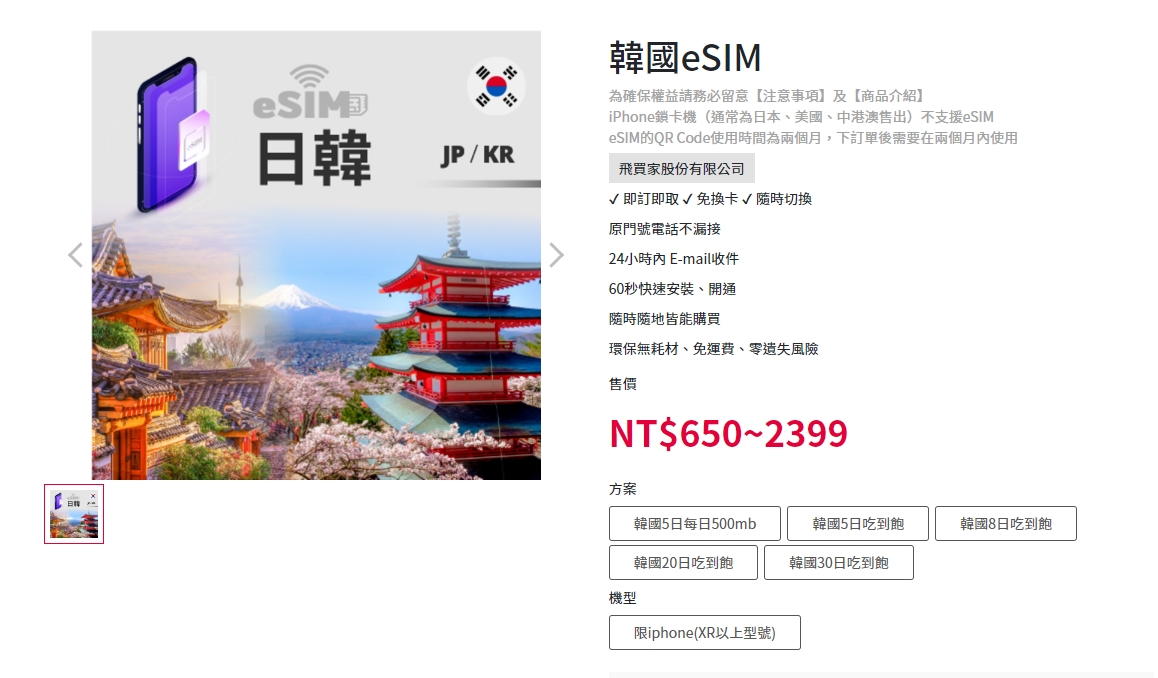Image resolution: width=1158 pixels, height=678 pixels.
Task: Click the 機型 section label
Action: [623, 598]
